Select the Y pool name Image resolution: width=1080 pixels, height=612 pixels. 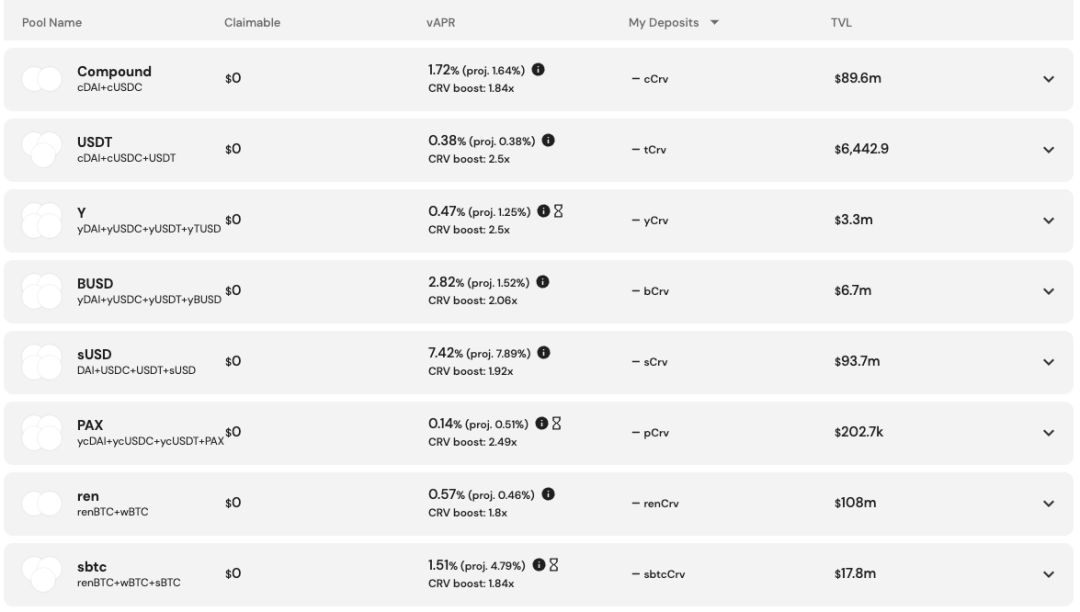tap(81, 213)
